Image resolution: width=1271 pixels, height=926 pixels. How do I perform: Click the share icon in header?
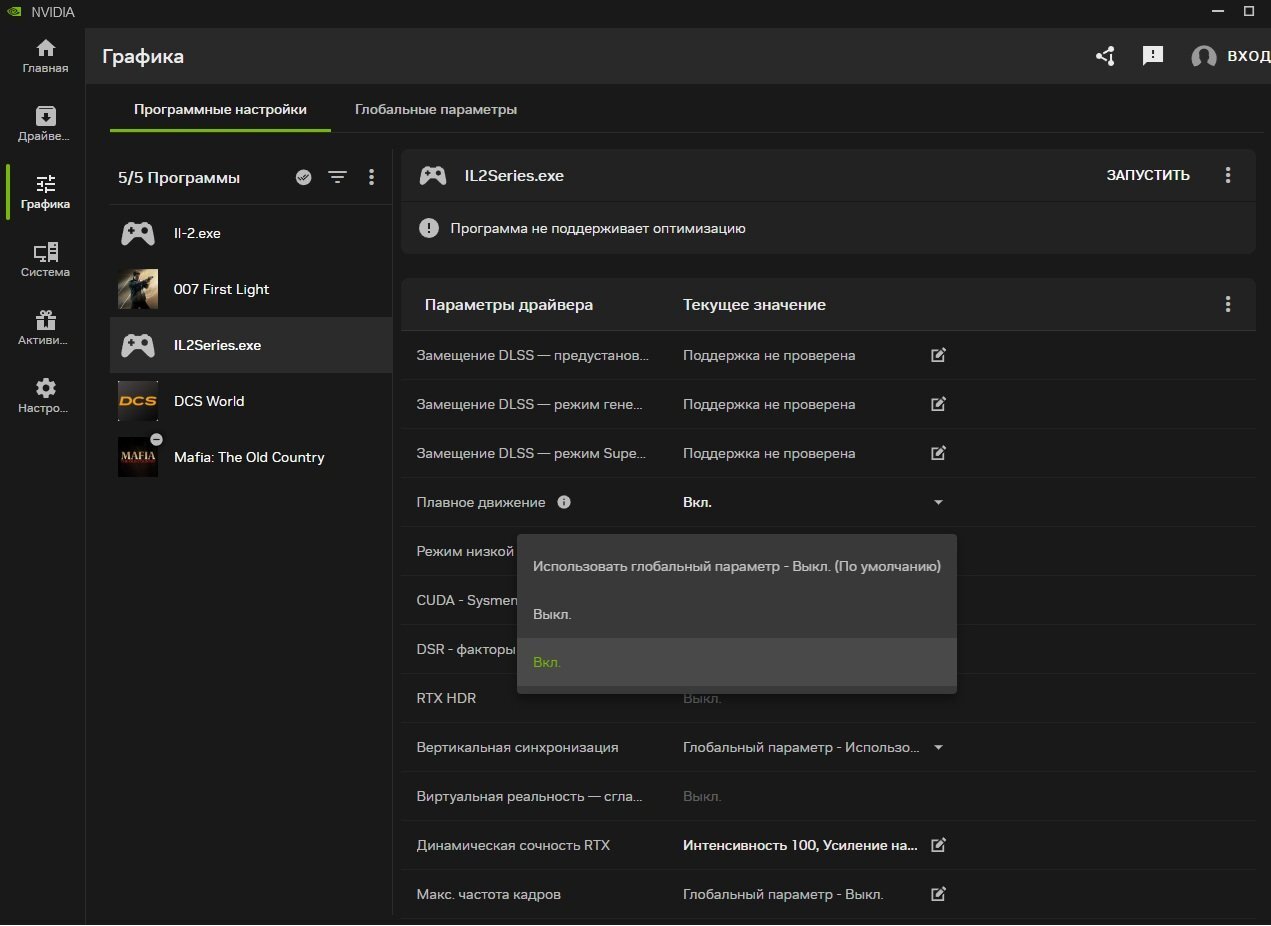click(1105, 56)
